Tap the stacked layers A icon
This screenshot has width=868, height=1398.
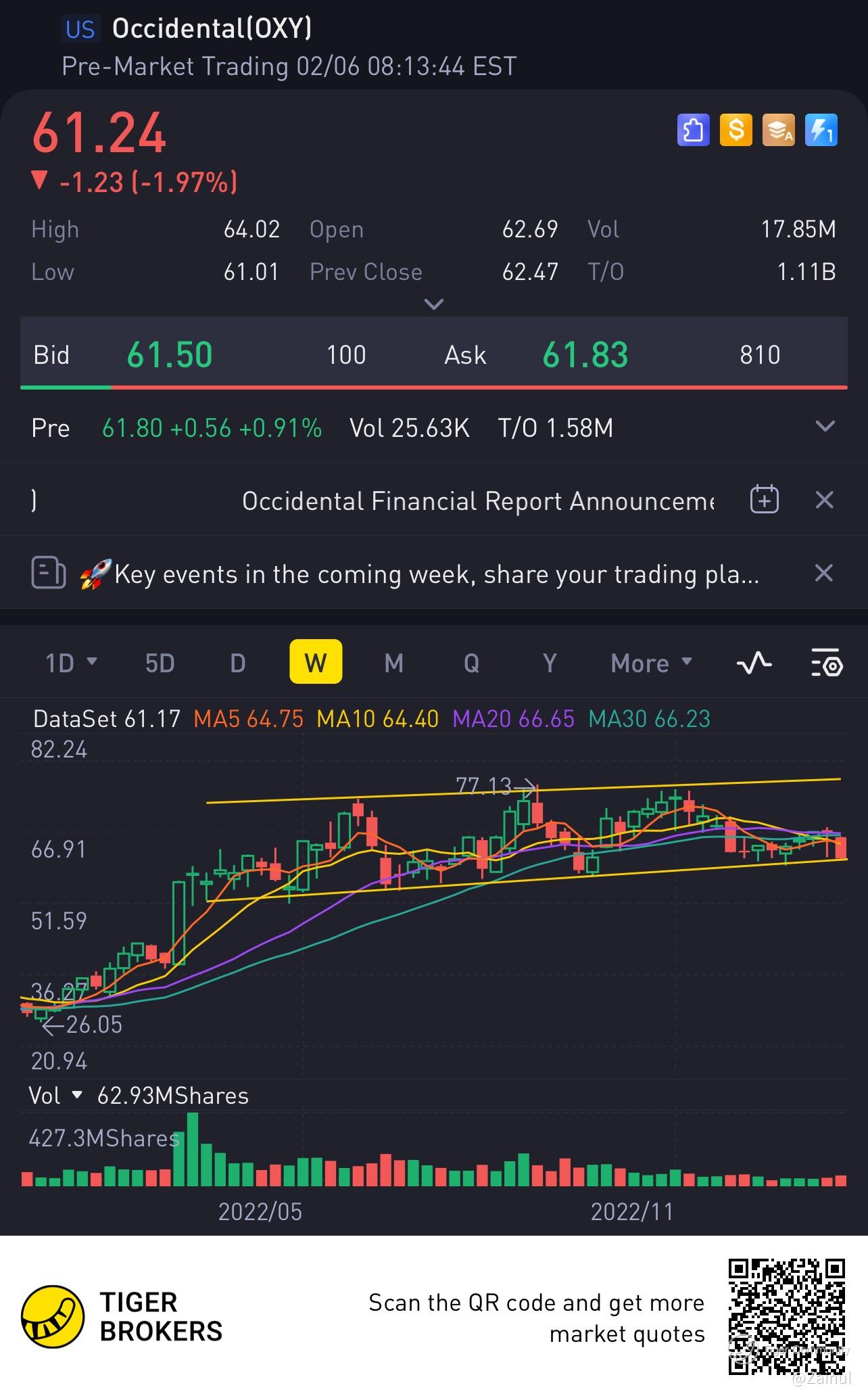778,130
